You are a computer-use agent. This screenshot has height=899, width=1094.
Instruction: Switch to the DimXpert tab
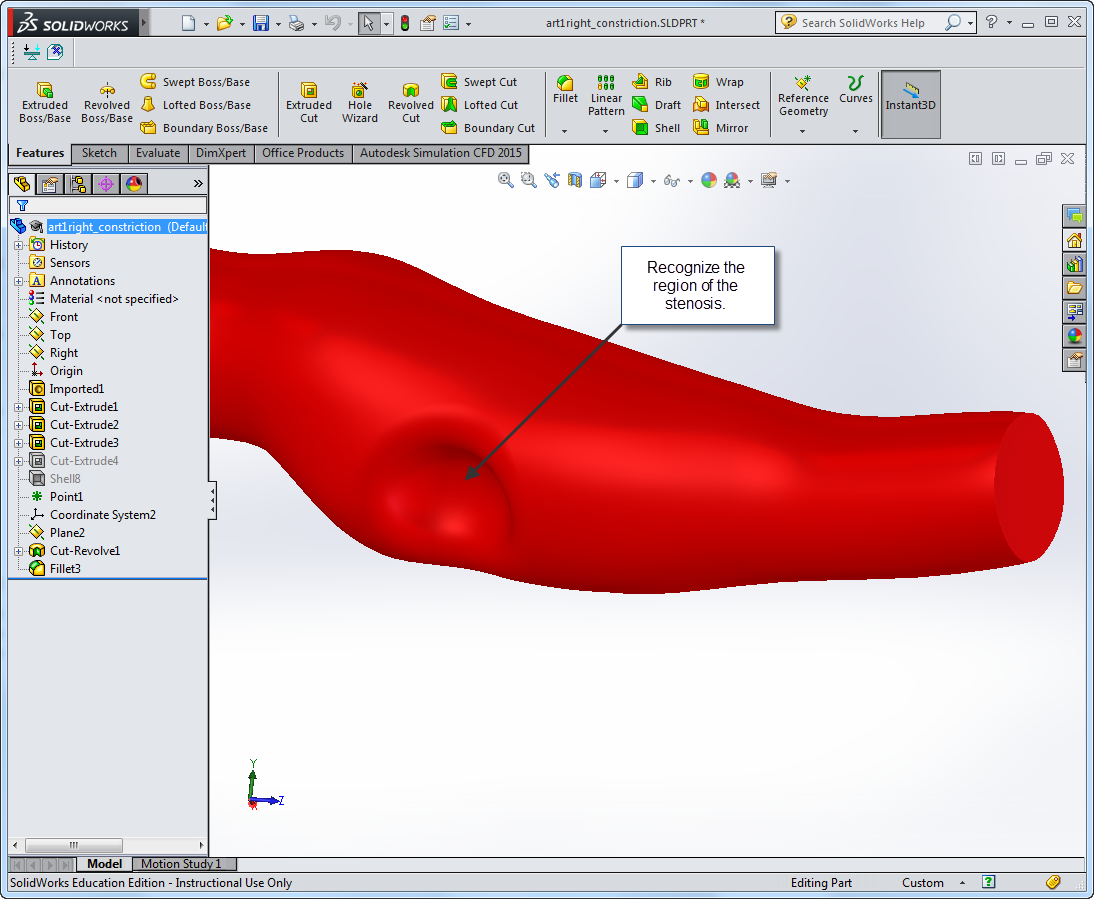(x=220, y=153)
